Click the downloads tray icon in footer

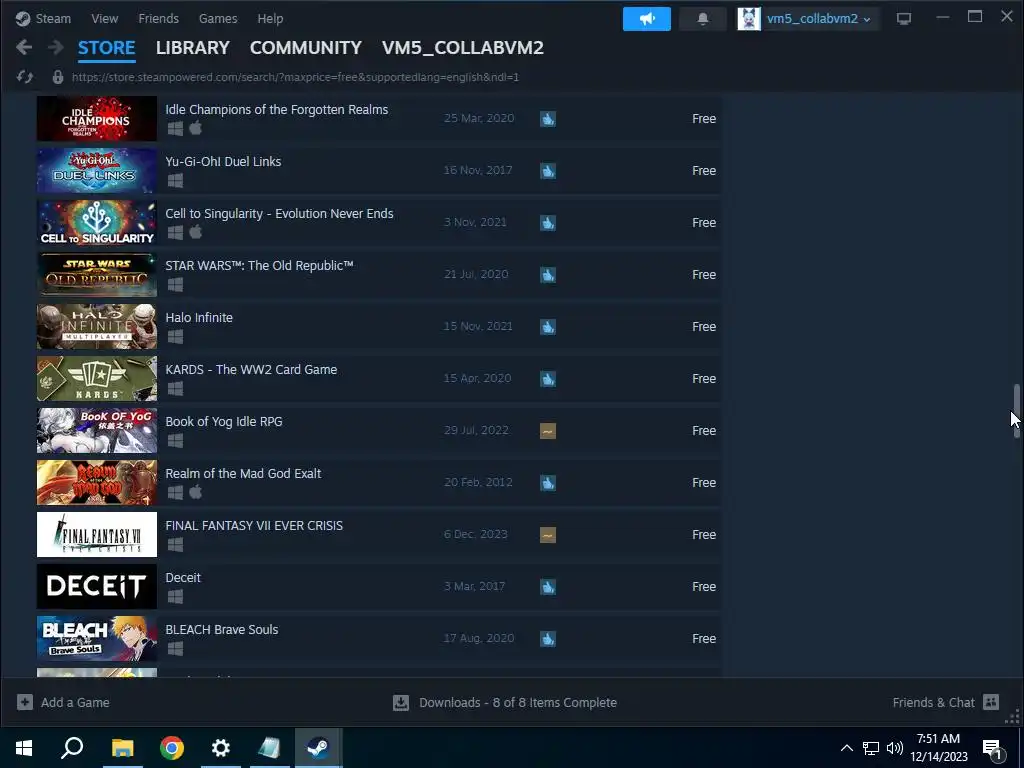401,703
